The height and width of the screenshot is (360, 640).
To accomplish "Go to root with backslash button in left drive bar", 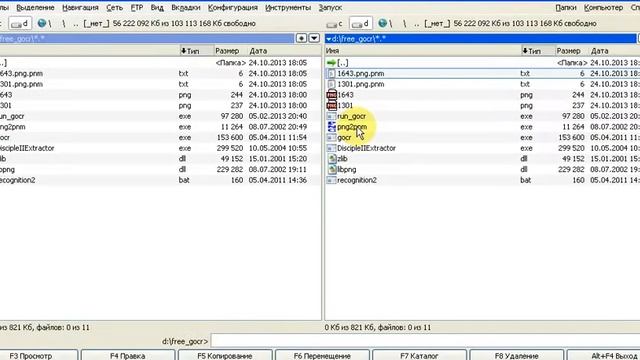I will tap(64, 24).
